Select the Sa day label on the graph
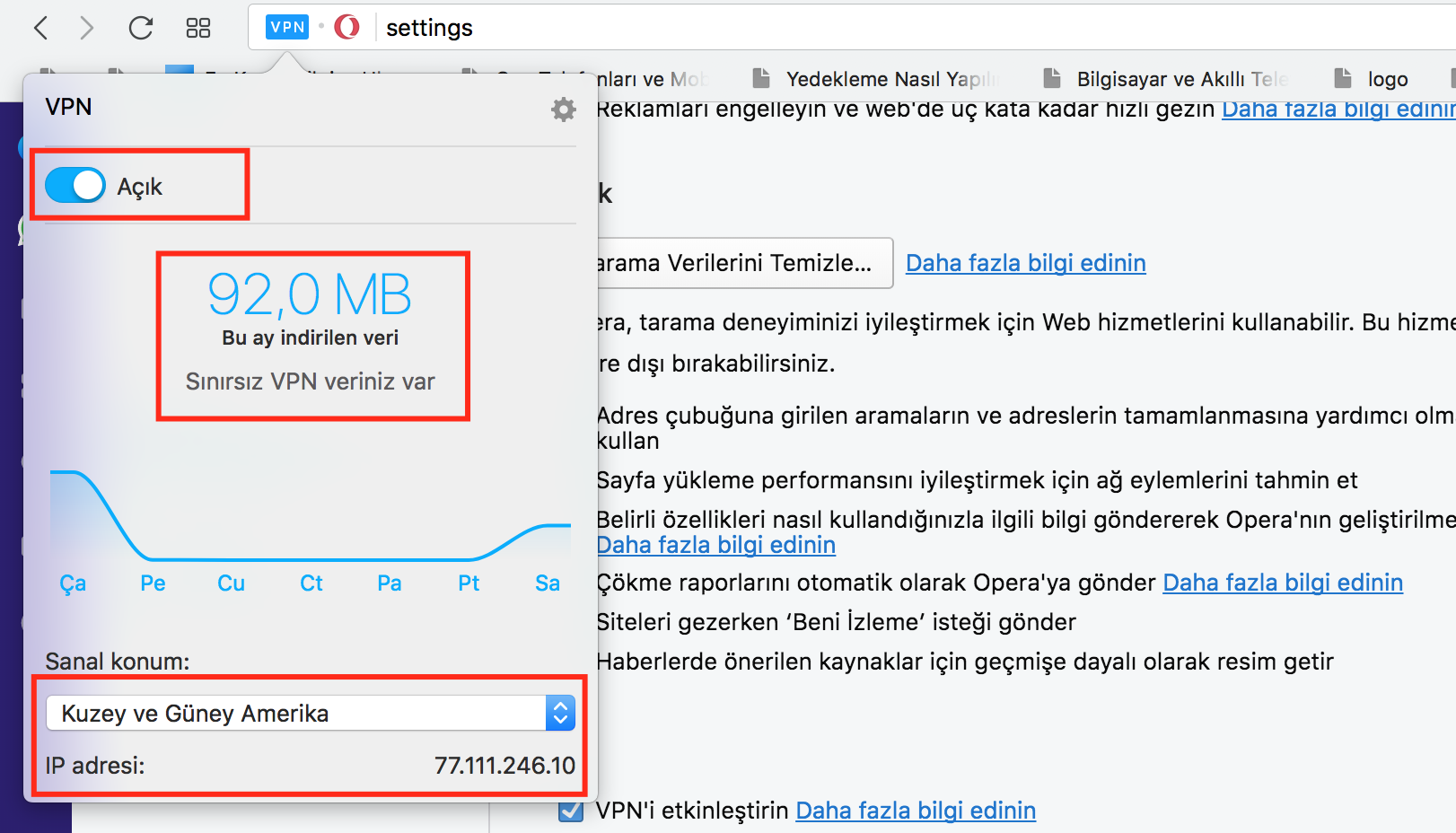1456x833 pixels. point(548,583)
